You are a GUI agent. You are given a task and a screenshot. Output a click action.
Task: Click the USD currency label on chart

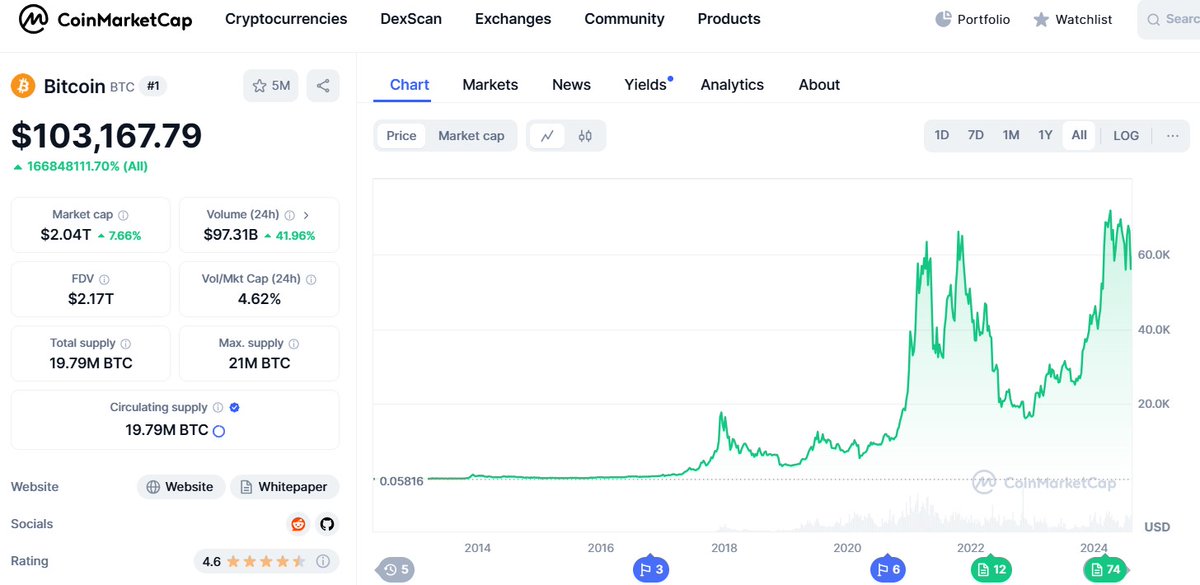click(x=1157, y=527)
